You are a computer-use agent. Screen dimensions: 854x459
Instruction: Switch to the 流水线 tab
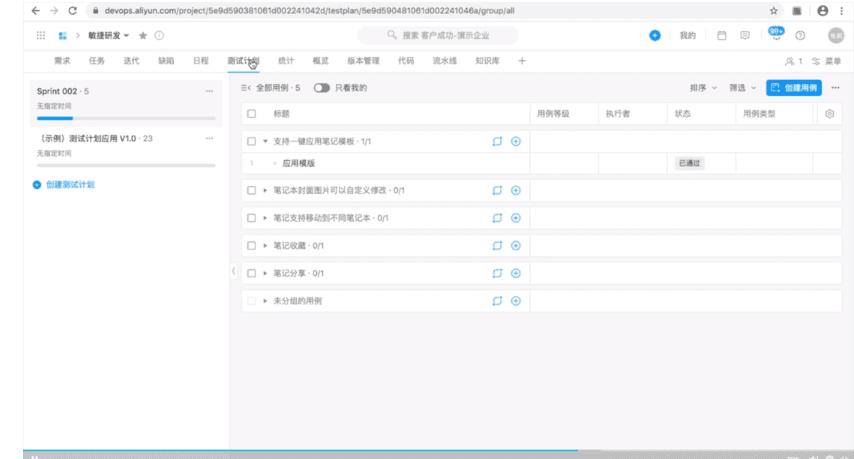pos(444,61)
